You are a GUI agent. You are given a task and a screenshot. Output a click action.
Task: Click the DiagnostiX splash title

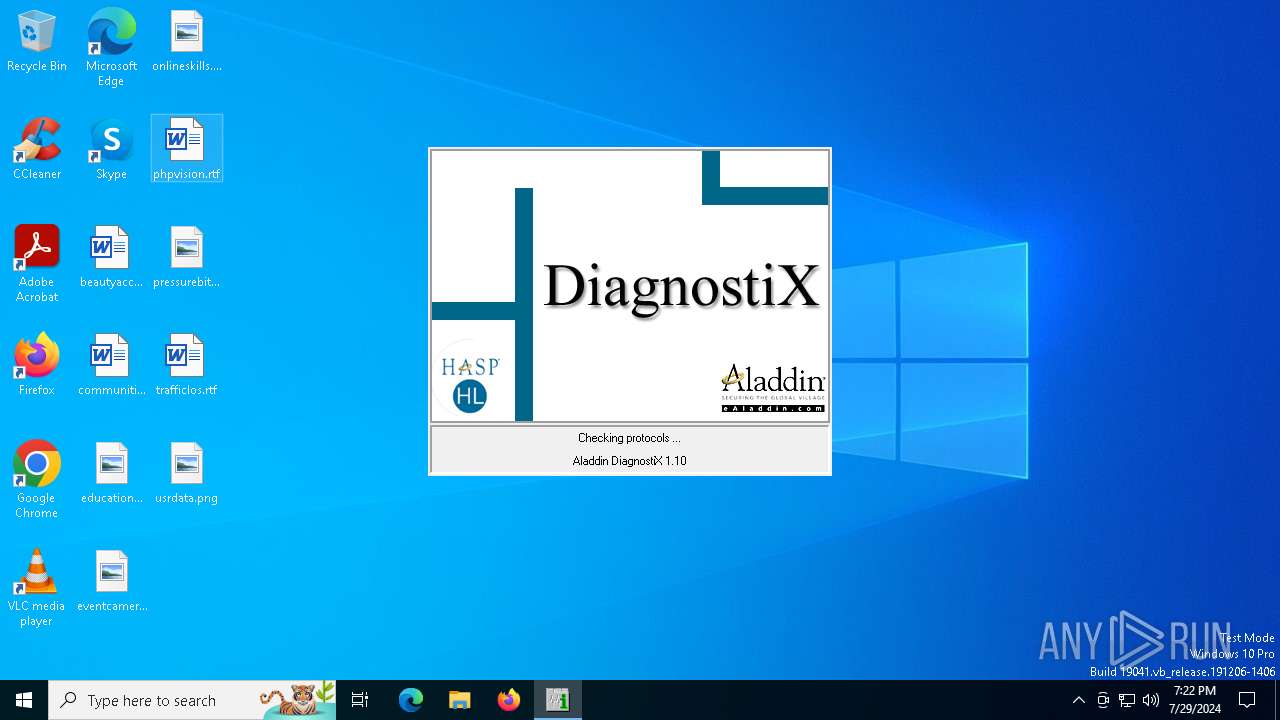click(682, 286)
